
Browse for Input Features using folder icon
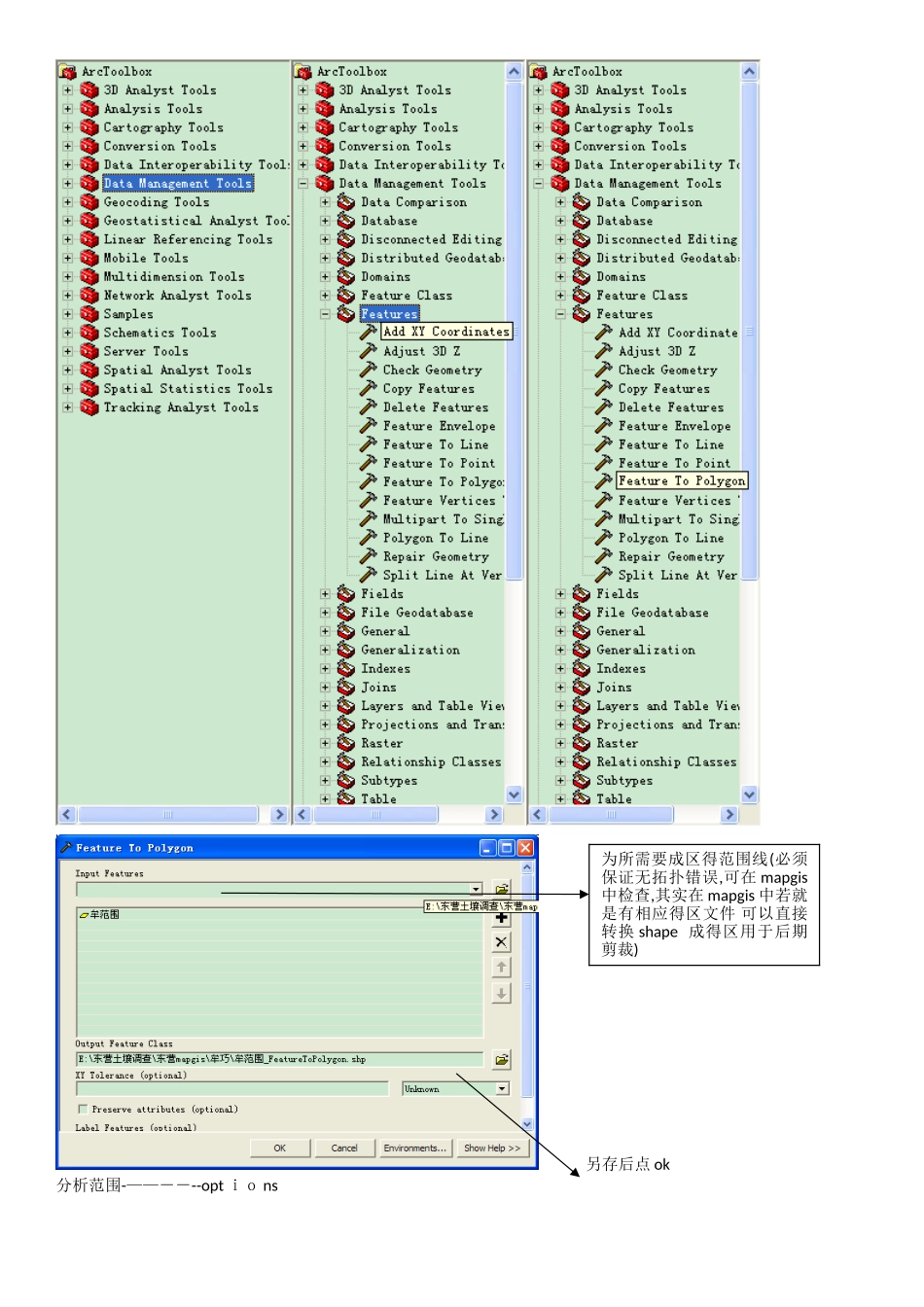tap(501, 889)
